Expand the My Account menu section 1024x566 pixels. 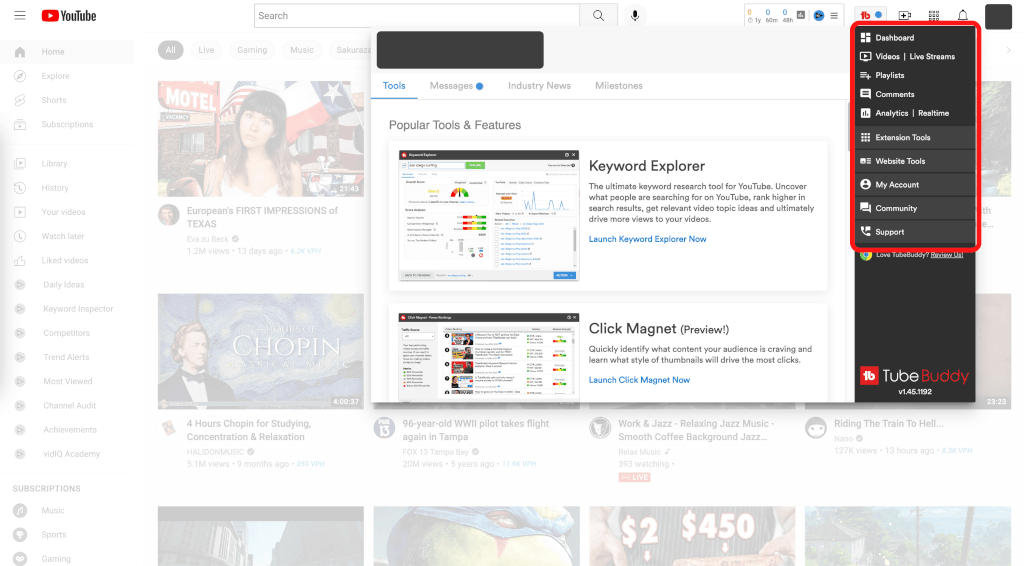(x=897, y=185)
